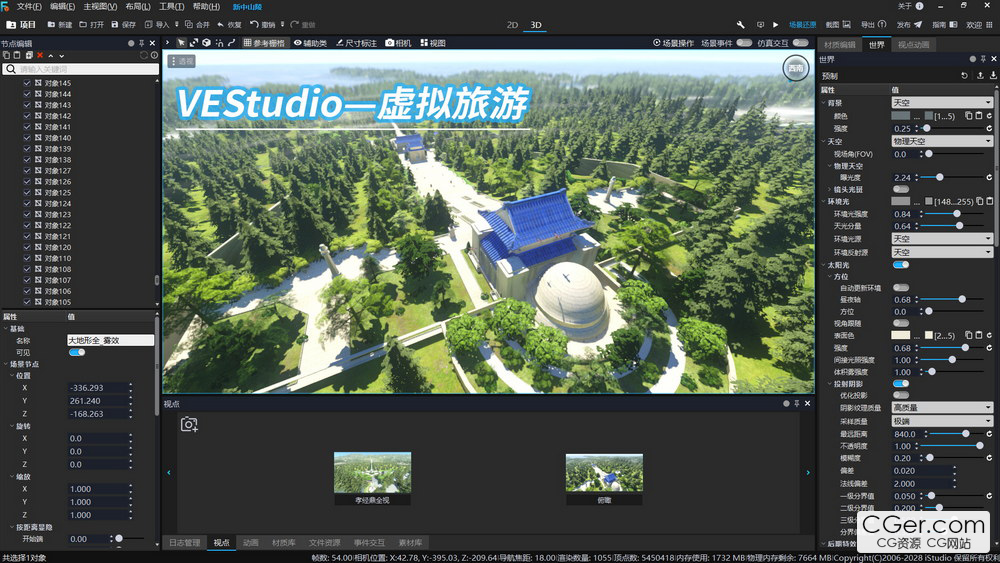Click the 打开 open folder button
Image resolution: width=1000 pixels, height=563 pixels.
pyautogui.click(x=92, y=25)
